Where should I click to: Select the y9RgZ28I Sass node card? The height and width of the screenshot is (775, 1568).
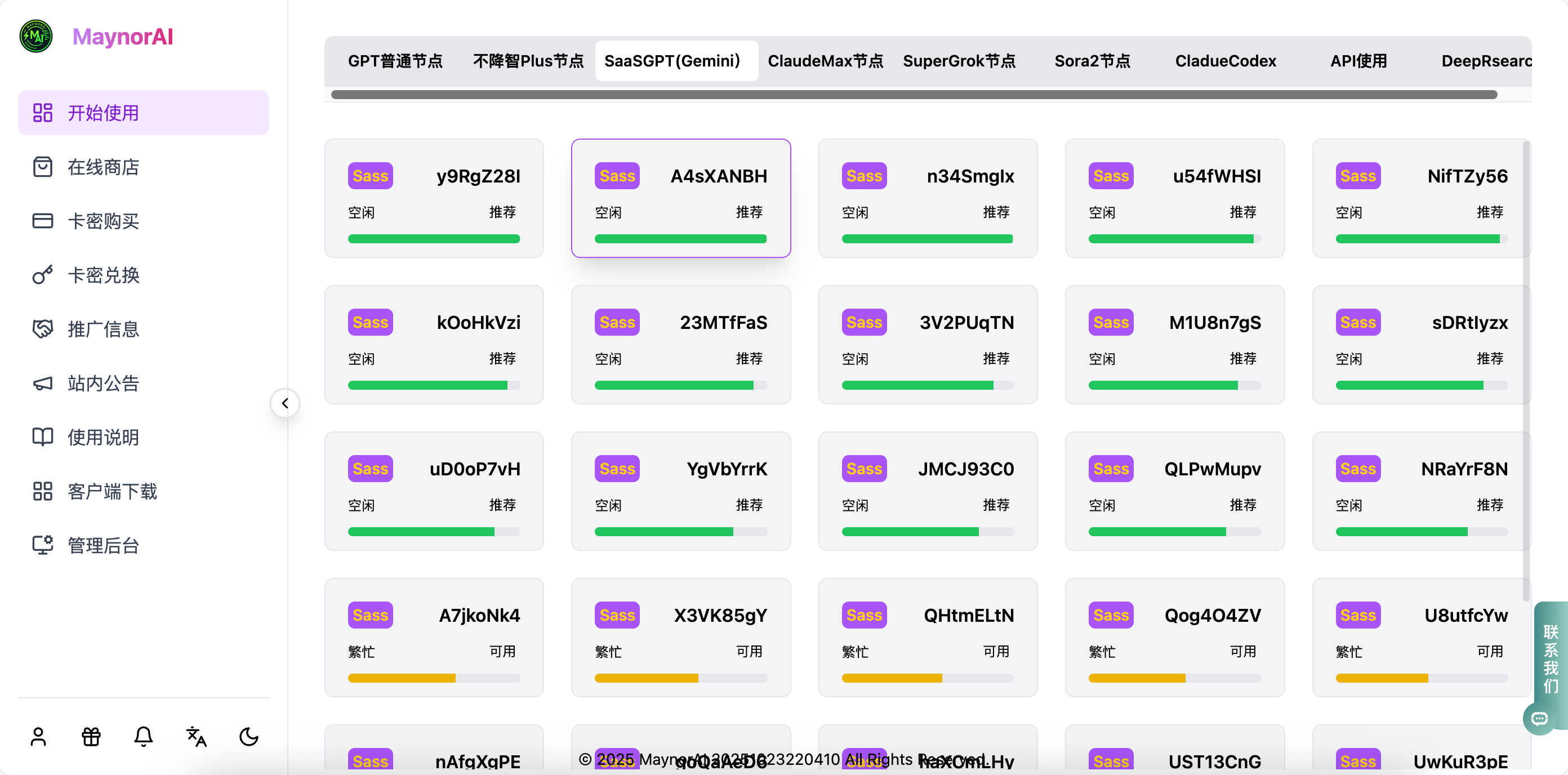click(434, 198)
